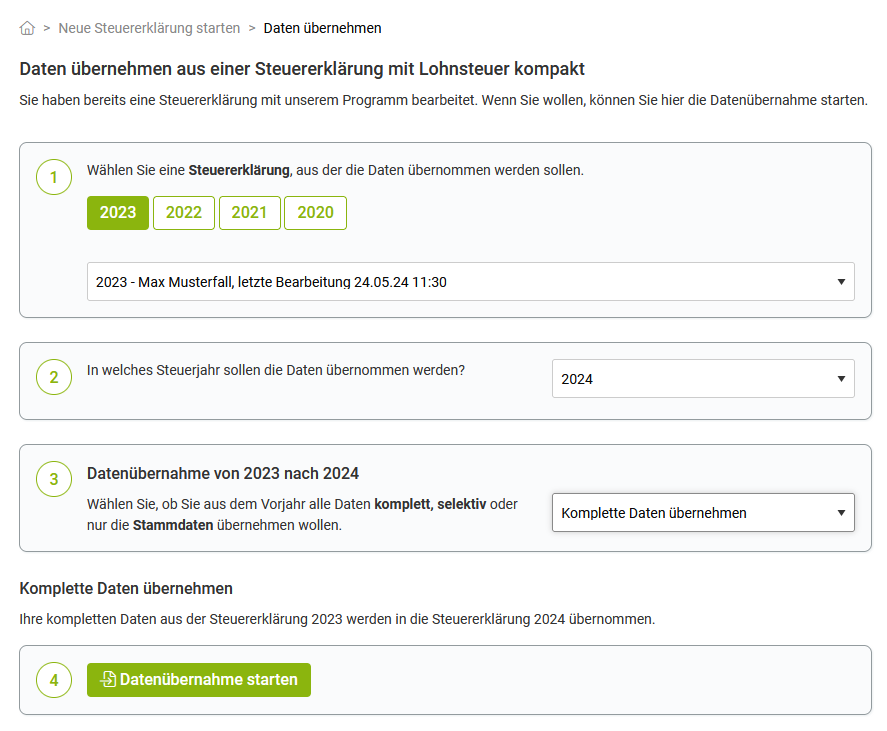Screen dimensions: 887x731
Task: Click the import icon on the start button
Action: 108,680
